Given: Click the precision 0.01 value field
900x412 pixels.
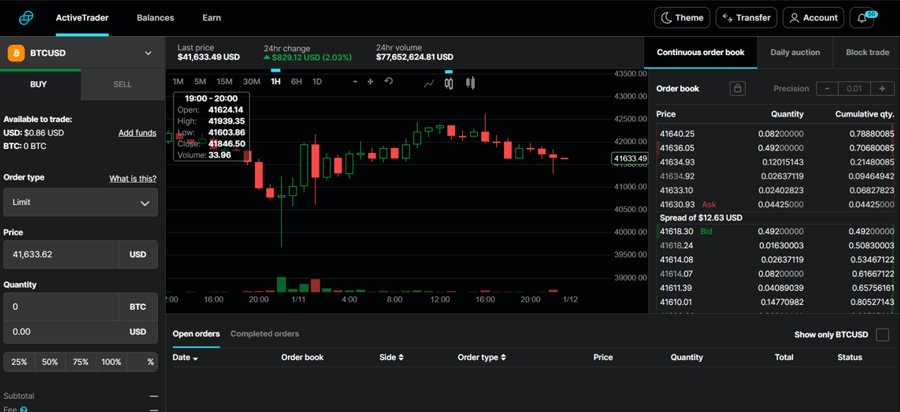Looking at the screenshot, I should point(854,88).
